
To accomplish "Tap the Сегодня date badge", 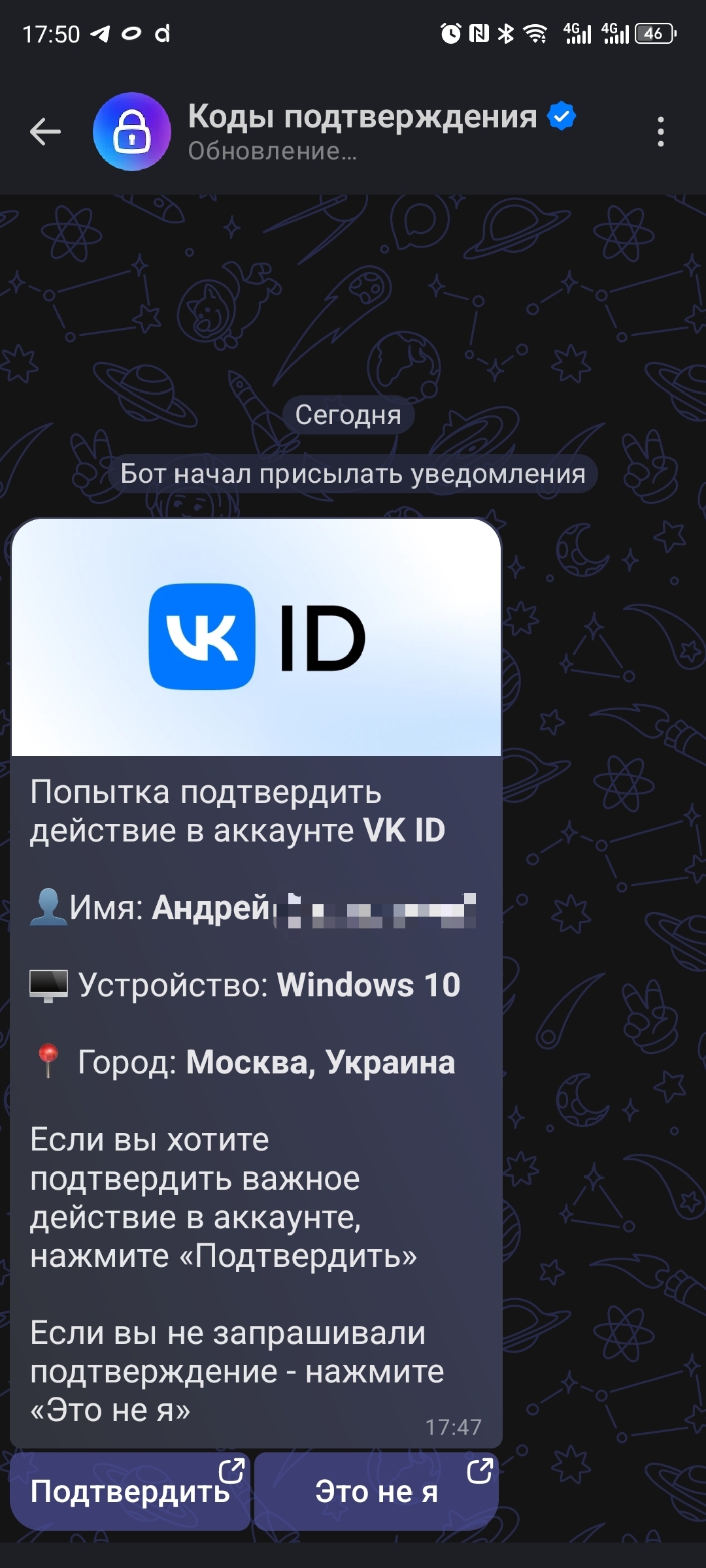I will pyautogui.click(x=348, y=415).
